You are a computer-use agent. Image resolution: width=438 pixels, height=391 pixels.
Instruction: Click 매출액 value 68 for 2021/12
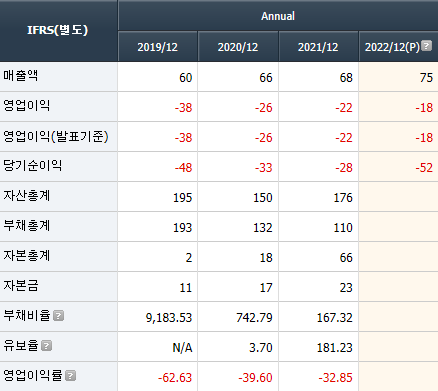pos(346,78)
